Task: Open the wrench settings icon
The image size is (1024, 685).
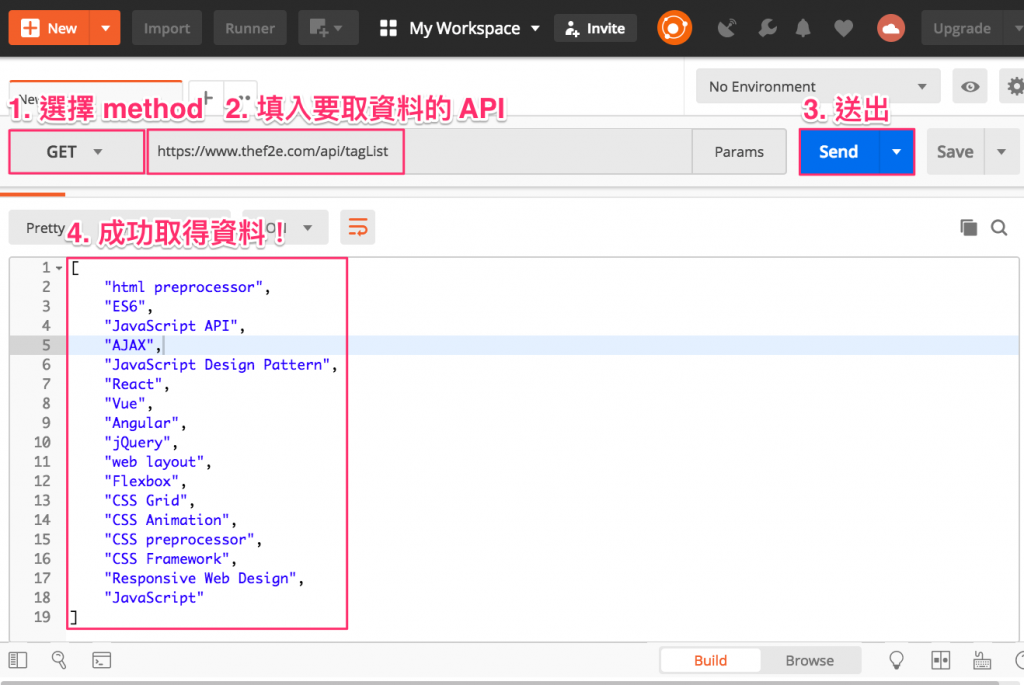Action: click(x=767, y=28)
